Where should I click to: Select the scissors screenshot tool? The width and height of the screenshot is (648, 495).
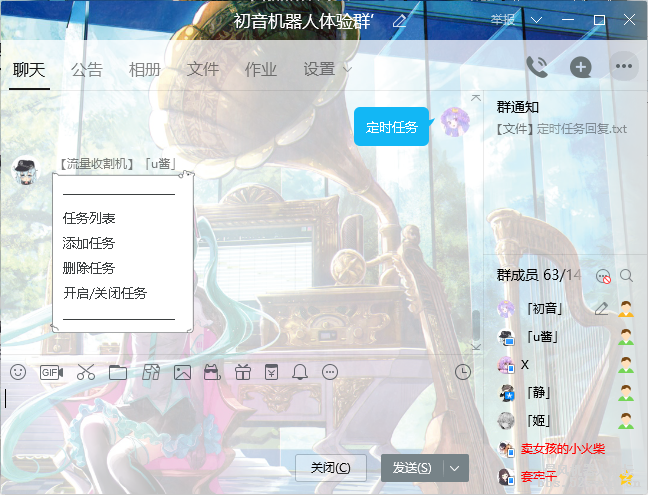(x=86, y=372)
